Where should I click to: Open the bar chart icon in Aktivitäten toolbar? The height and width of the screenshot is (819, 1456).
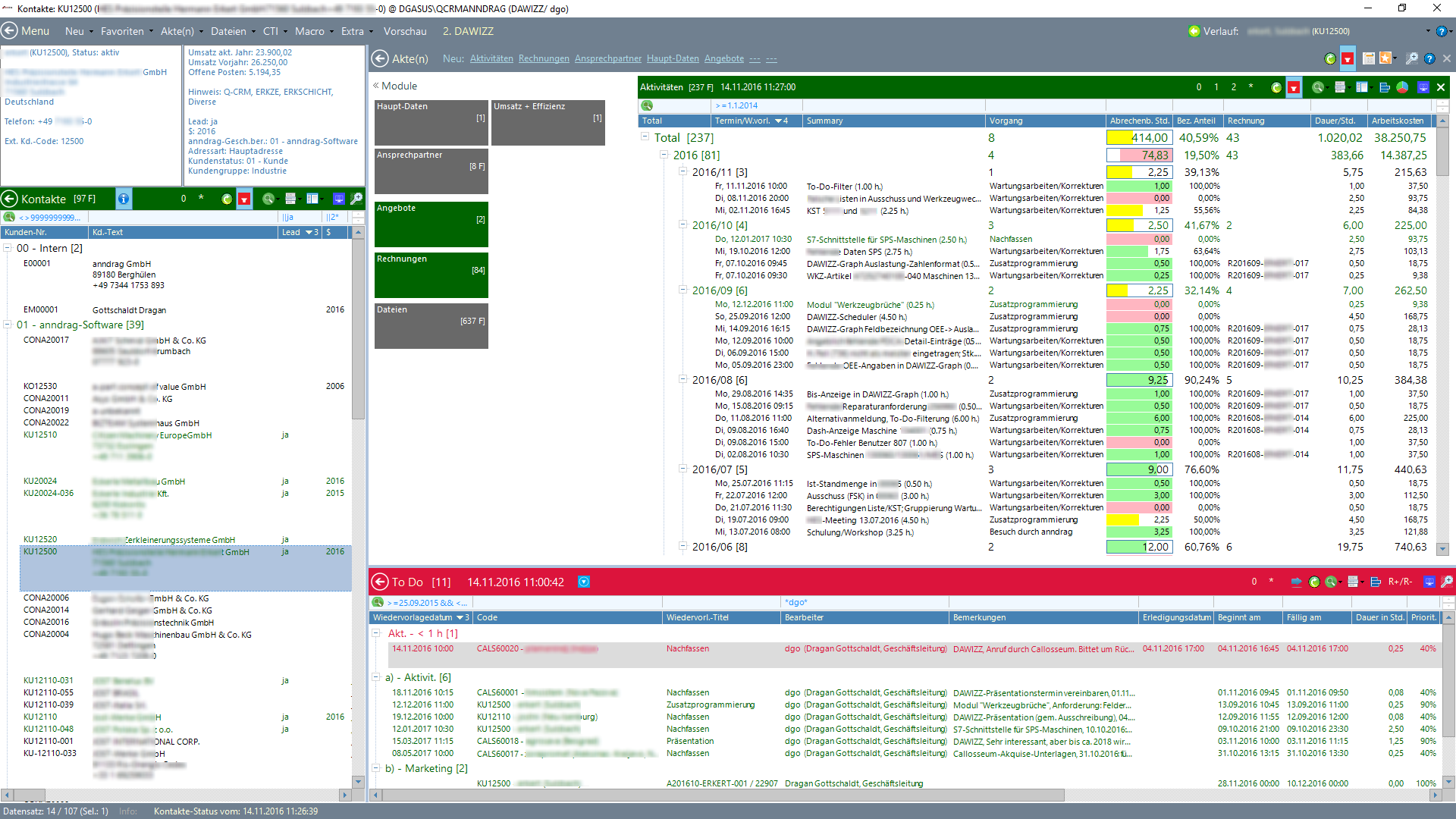(1385, 87)
